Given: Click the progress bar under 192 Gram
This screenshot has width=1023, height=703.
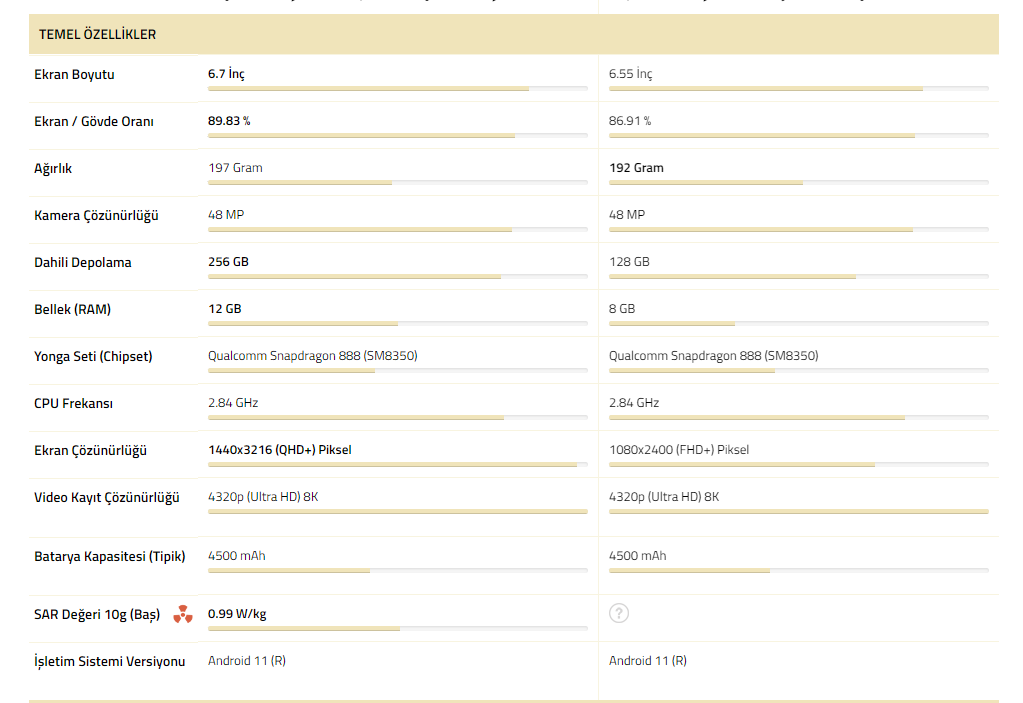Looking at the screenshot, I should tap(799, 183).
